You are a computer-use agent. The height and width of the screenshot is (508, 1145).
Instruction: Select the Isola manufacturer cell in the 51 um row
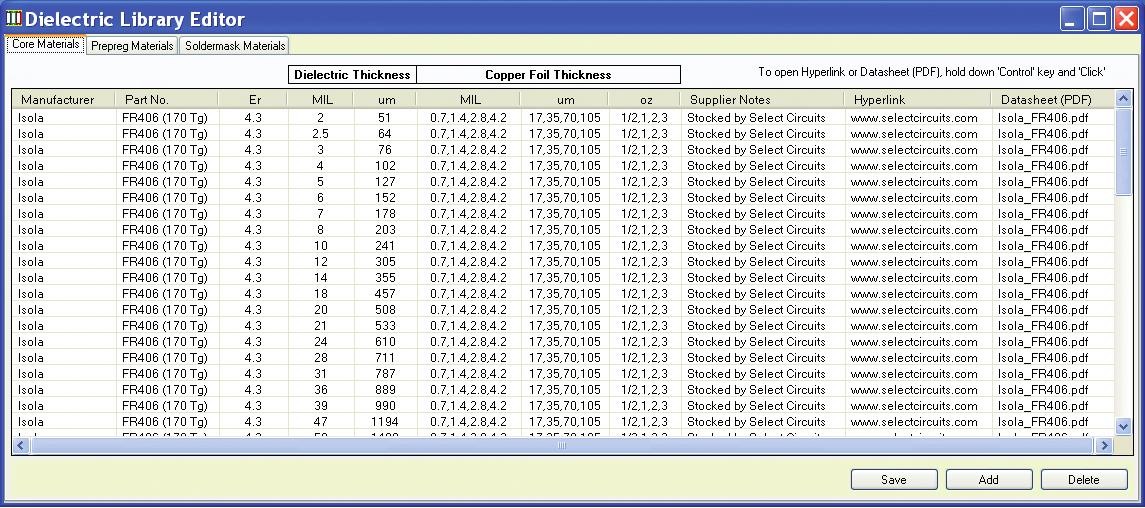coord(64,118)
